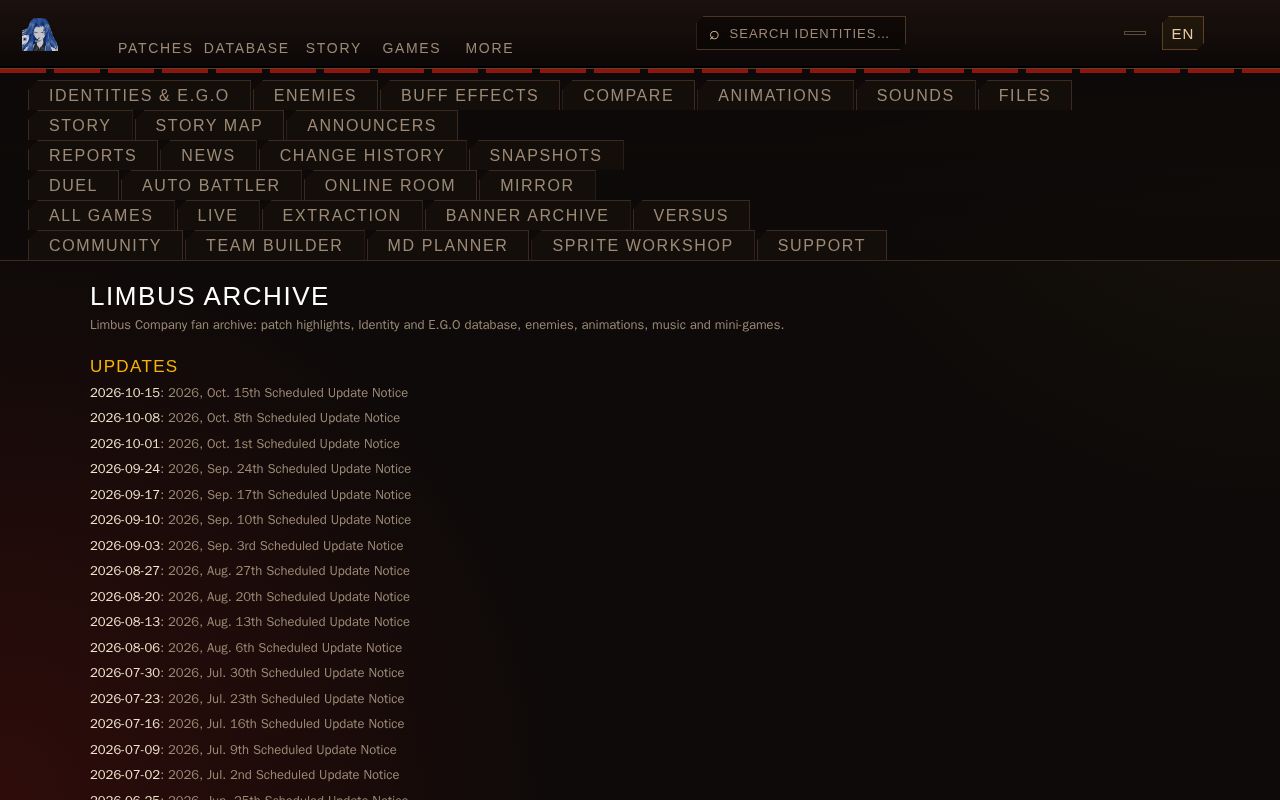
Task: Open the Games top menu
Action: click(411, 48)
